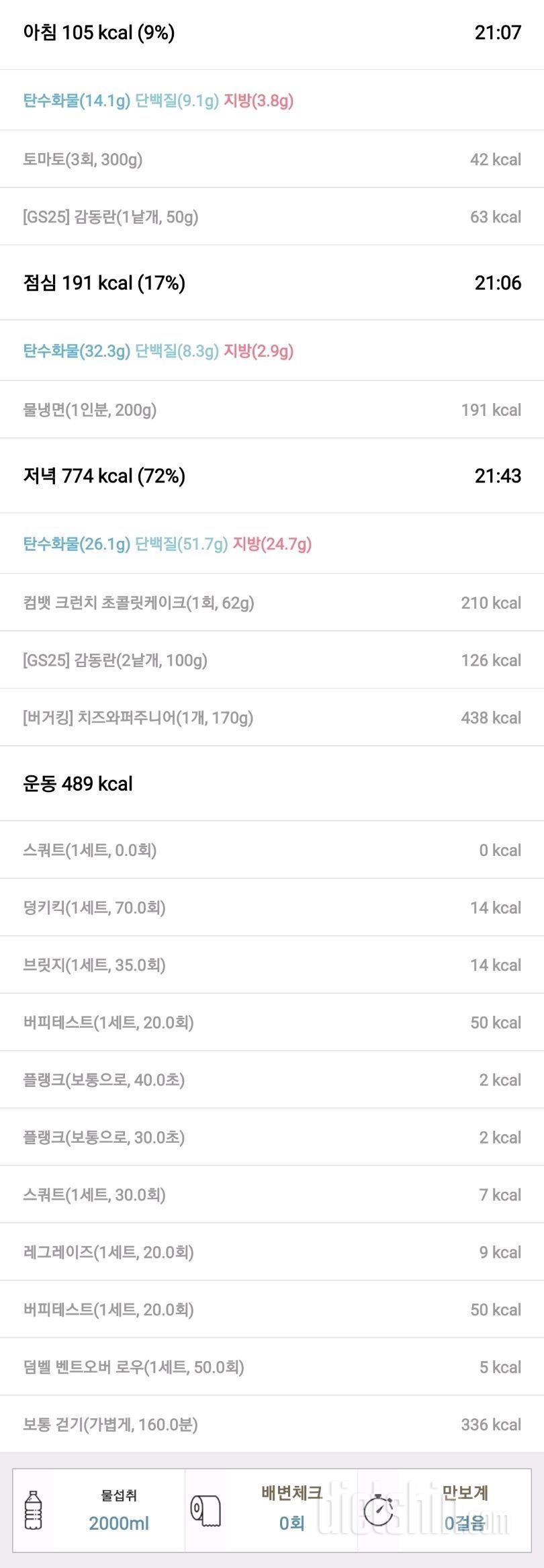Viewport: 544px width, 1568px height.
Task: Open 버거킹 치즈와퍼주니어 entry
Action: pos(272,717)
